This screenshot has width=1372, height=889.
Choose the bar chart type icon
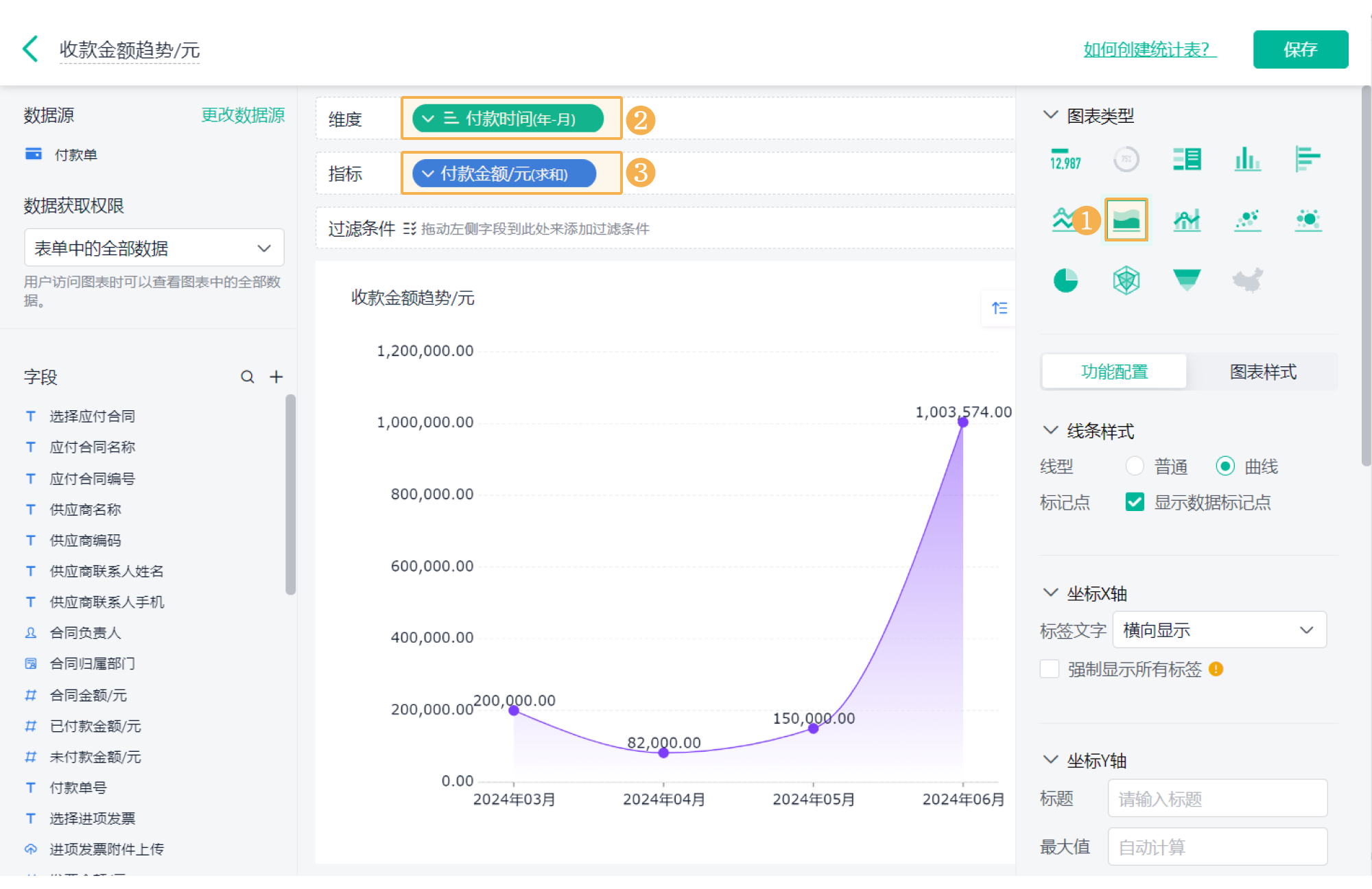[x=1247, y=159]
